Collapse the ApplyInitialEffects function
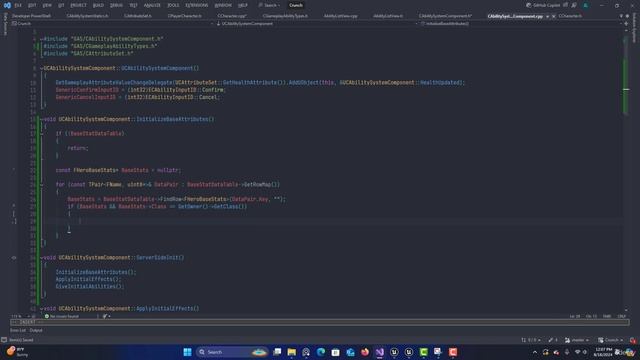This screenshot has height=360, width=640. point(41,309)
